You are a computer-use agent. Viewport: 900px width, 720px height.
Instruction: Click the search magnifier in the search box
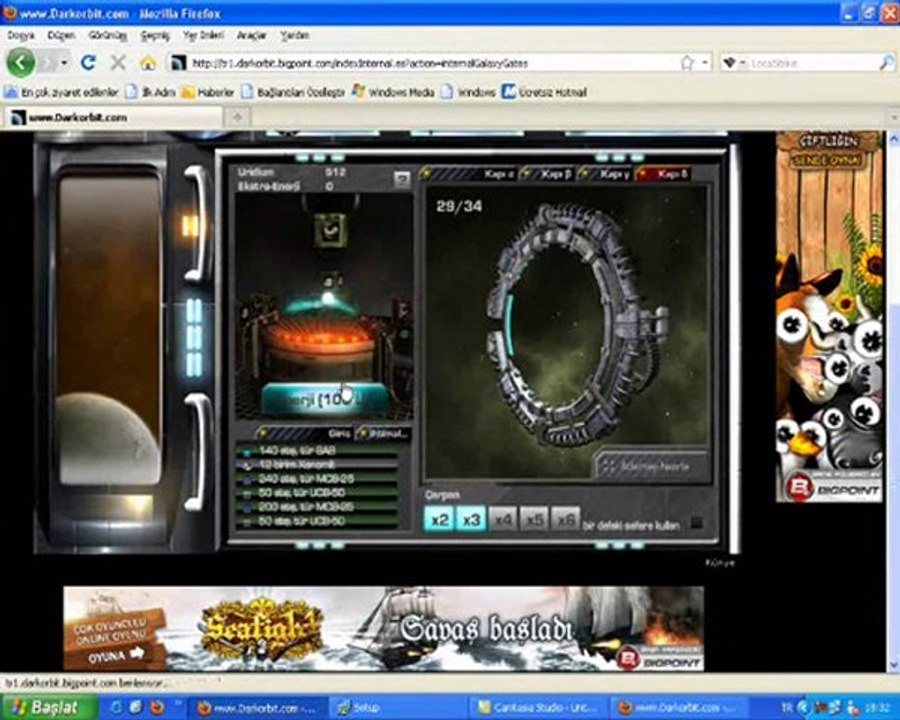point(886,63)
